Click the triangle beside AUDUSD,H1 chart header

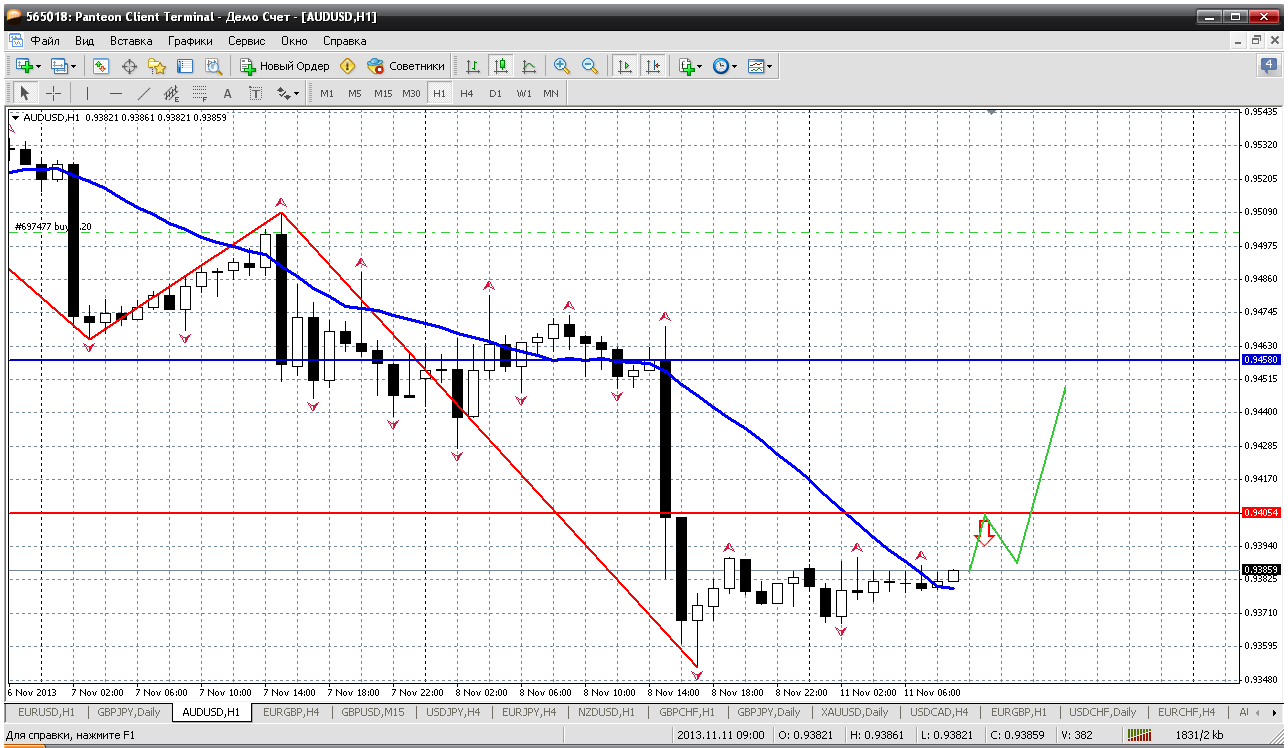click(x=15, y=118)
